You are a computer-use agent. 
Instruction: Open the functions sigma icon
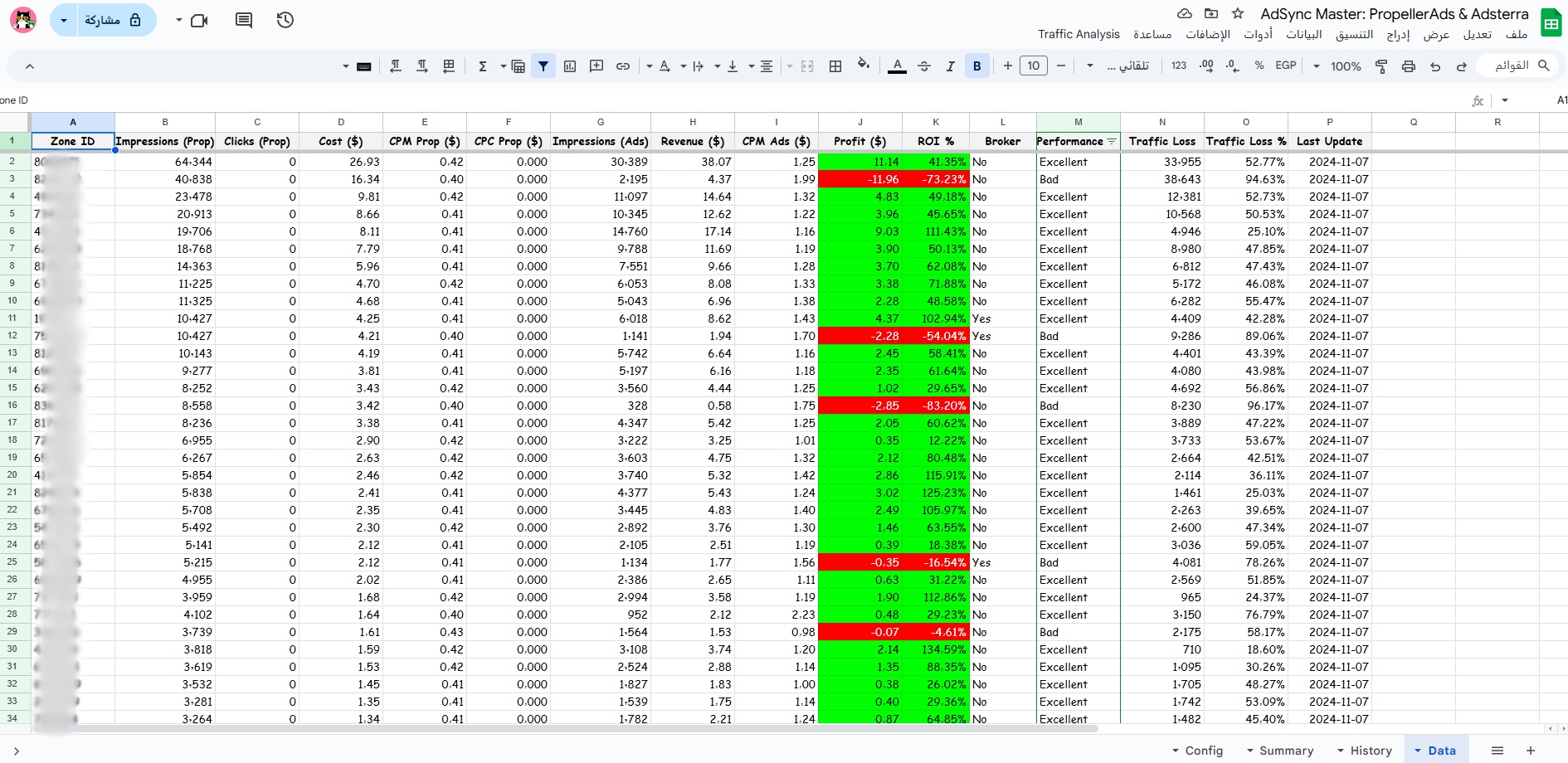pos(482,66)
